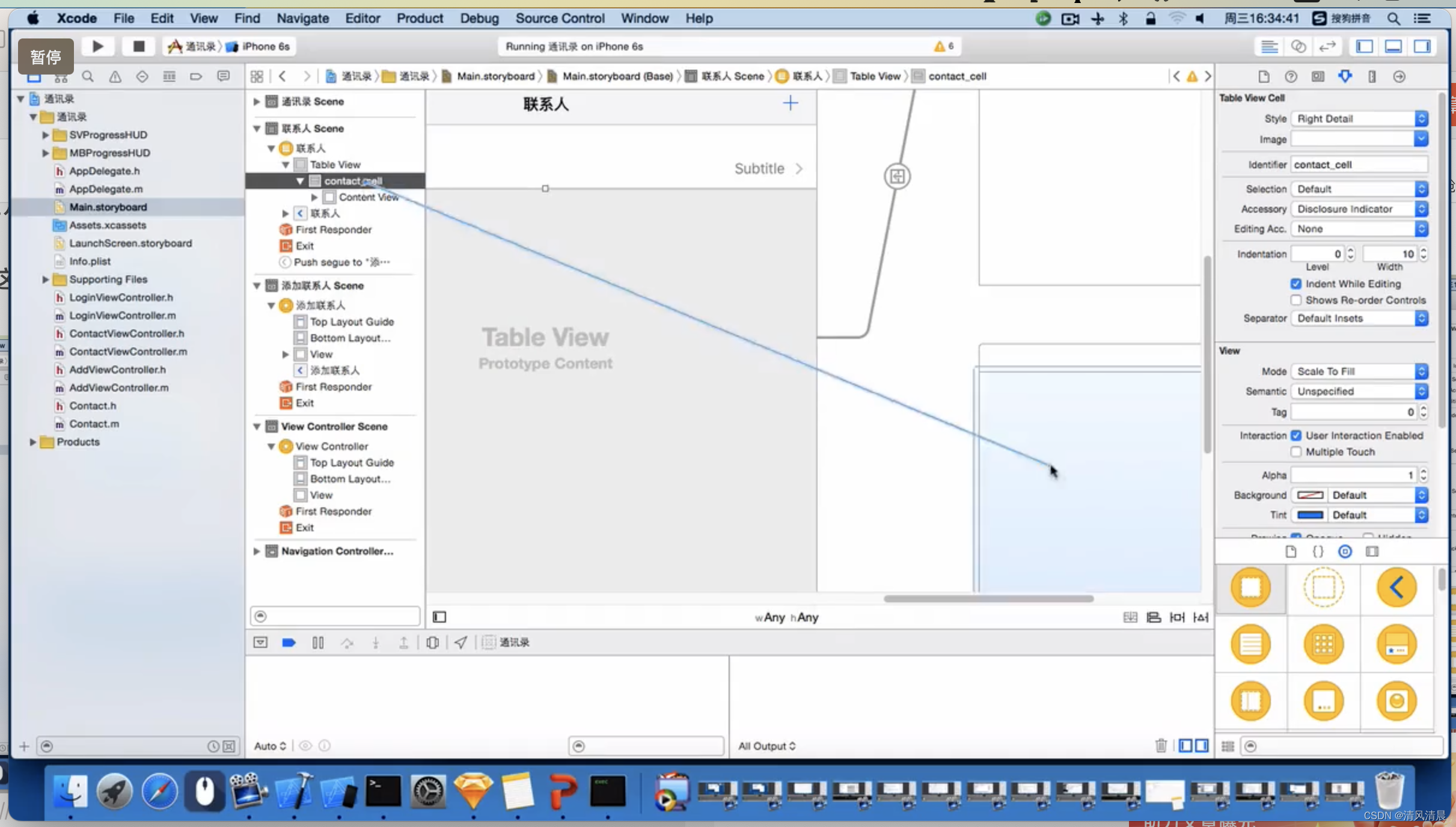The height and width of the screenshot is (827, 1456).
Task: Open the Align constraints tool
Action: point(1154,617)
